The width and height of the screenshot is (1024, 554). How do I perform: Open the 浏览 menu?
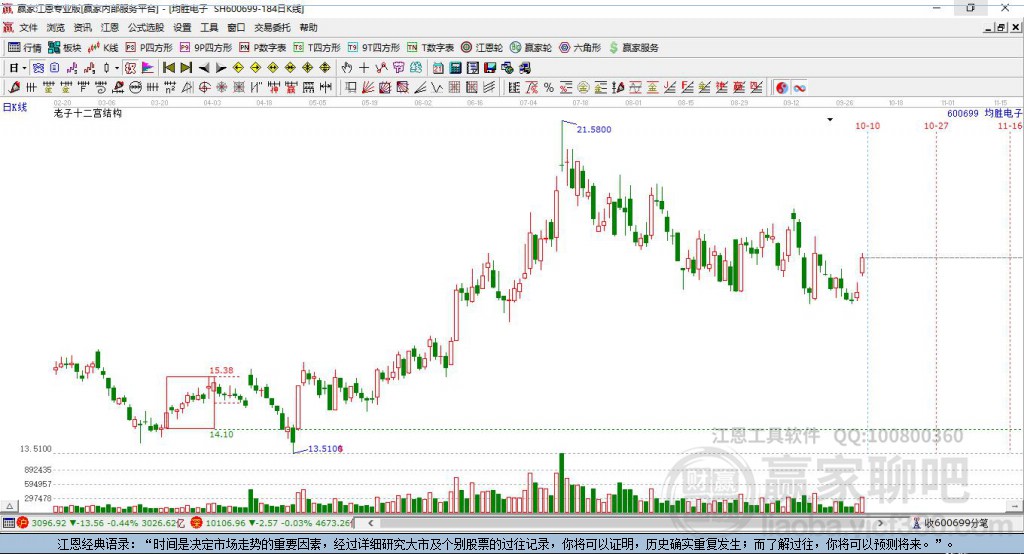pyautogui.click(x=56, y=27)
